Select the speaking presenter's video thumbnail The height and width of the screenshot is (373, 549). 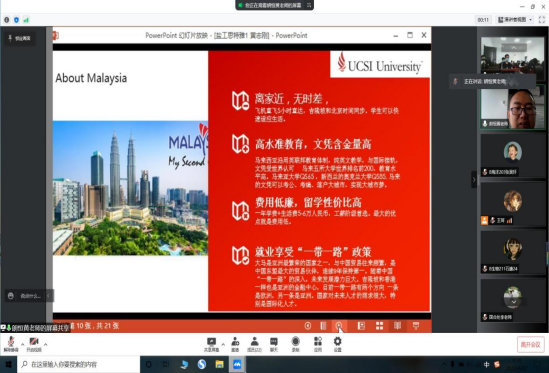[x=513, y=109]
